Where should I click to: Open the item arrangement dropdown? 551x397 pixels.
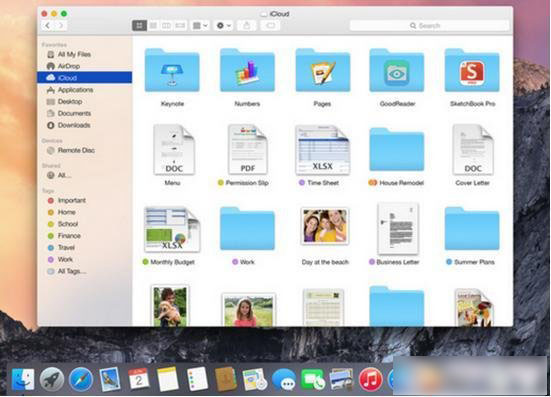(200, 25)
